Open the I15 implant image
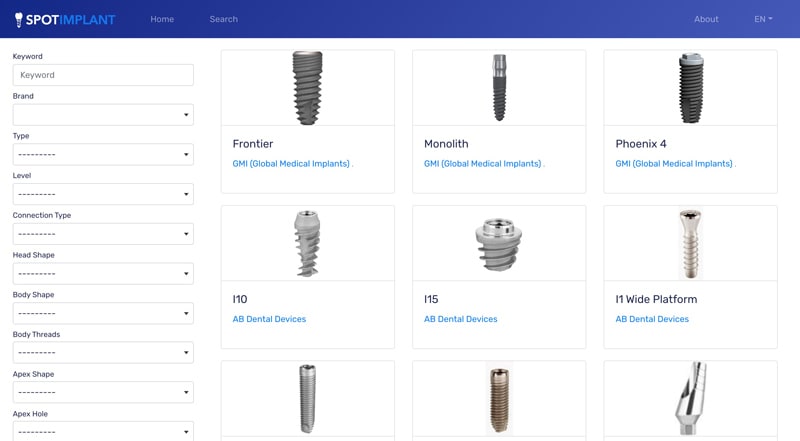Screen dimensions: 800x441 click(x=499, y=243)
